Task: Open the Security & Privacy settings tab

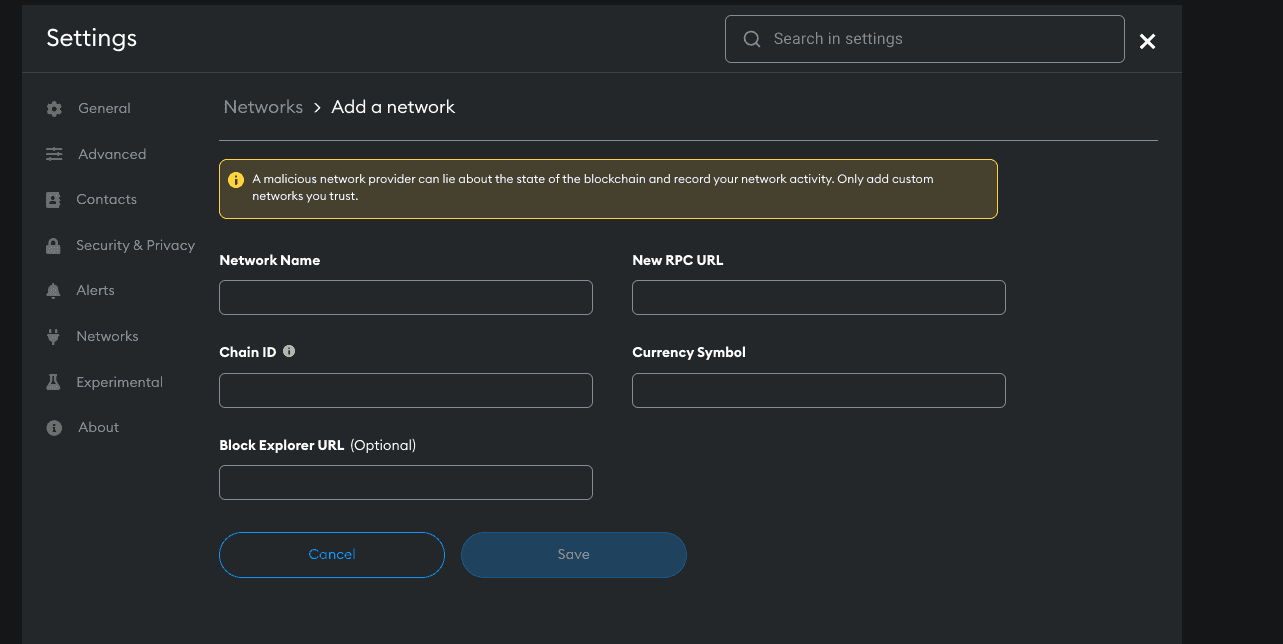Action: coord(135,245)
